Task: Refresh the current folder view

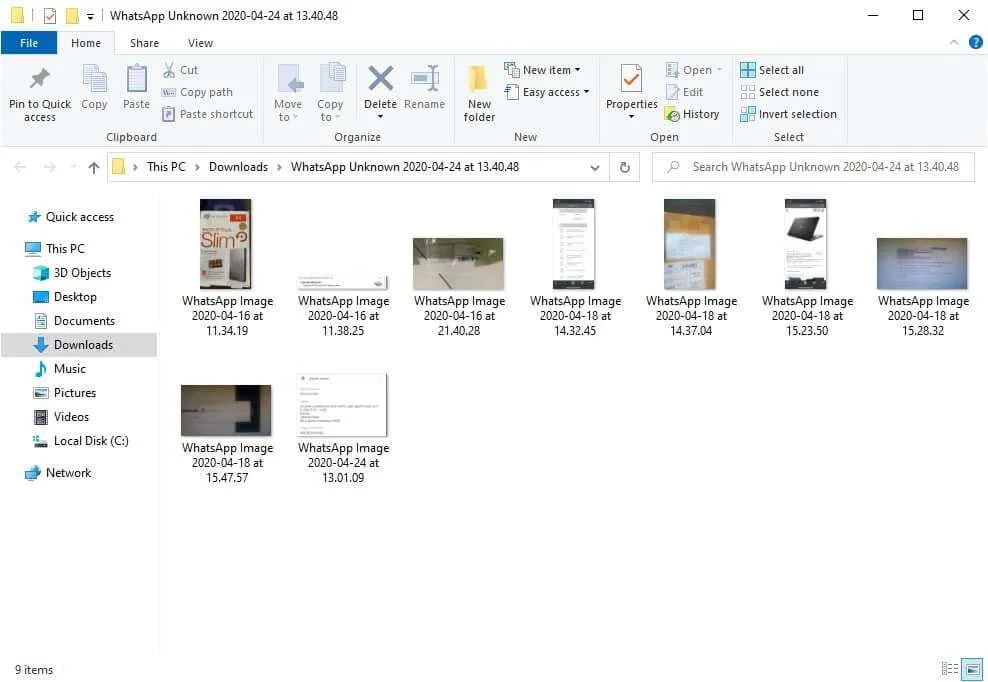Action: (624, 167)
